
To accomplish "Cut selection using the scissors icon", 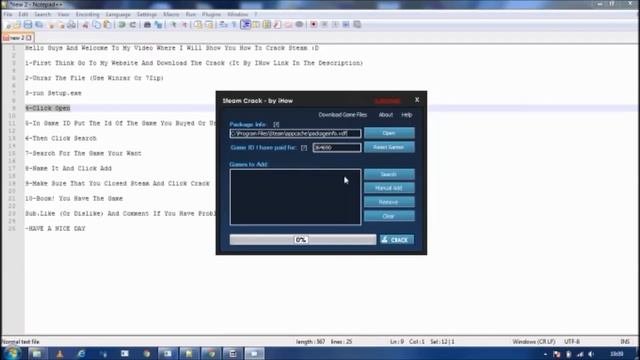I will [x=85, y=25].
